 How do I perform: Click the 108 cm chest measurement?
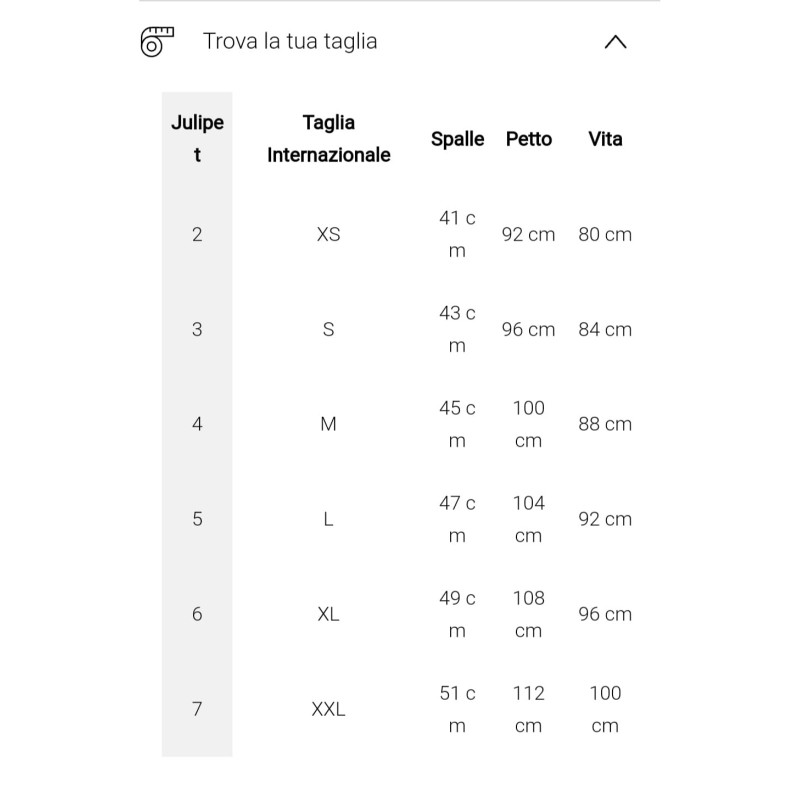click(528, 614)
